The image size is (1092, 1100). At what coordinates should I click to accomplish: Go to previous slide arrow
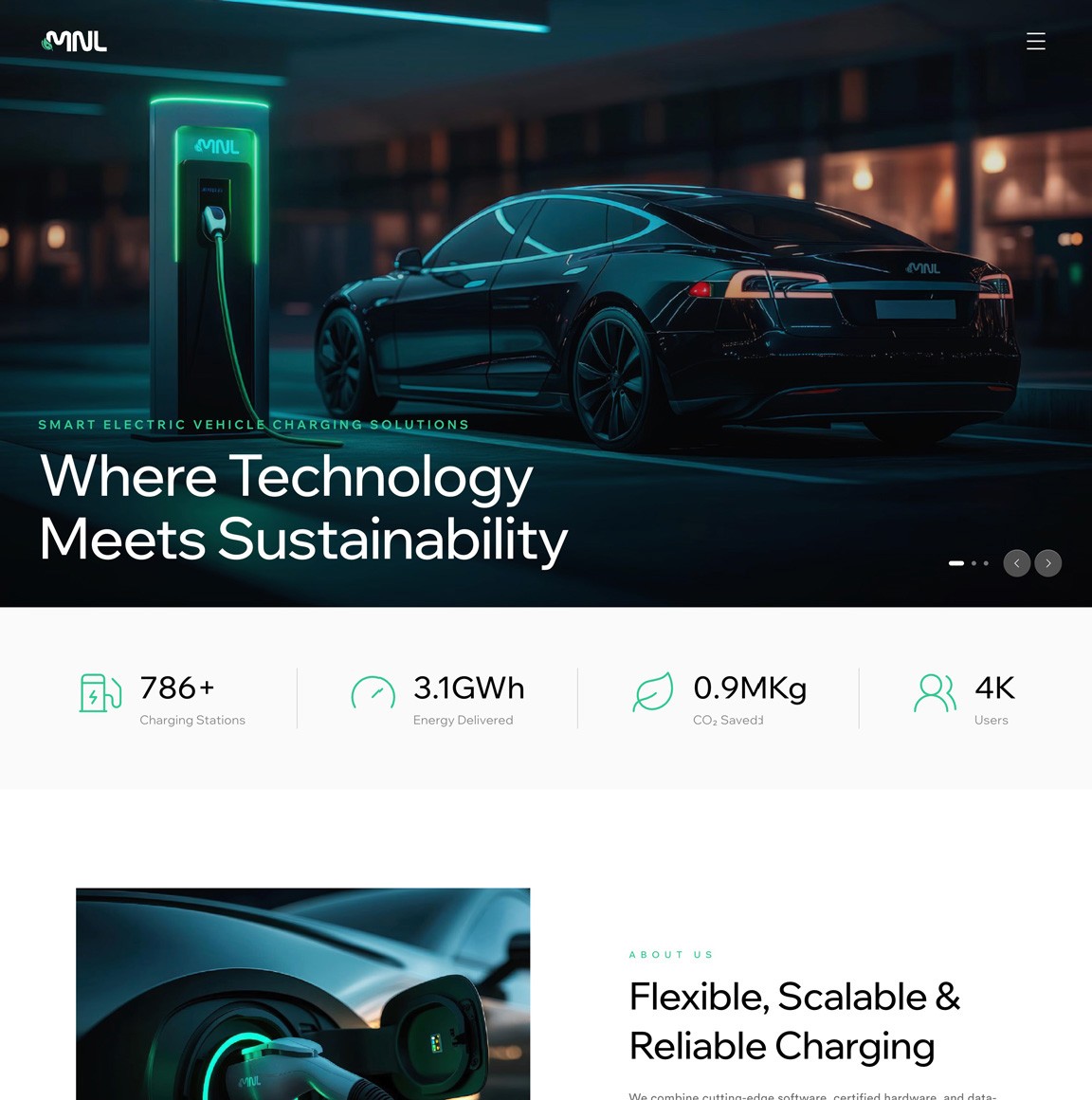(x=1016, y=563)
